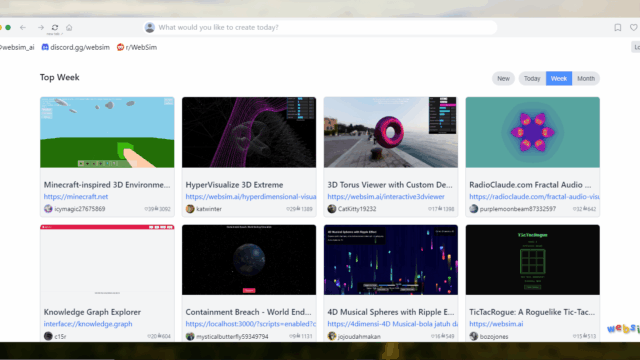Screen dimensions: 640x360
Task: Open icymagic27675869's avatar
Action: [x=48, y=209]
